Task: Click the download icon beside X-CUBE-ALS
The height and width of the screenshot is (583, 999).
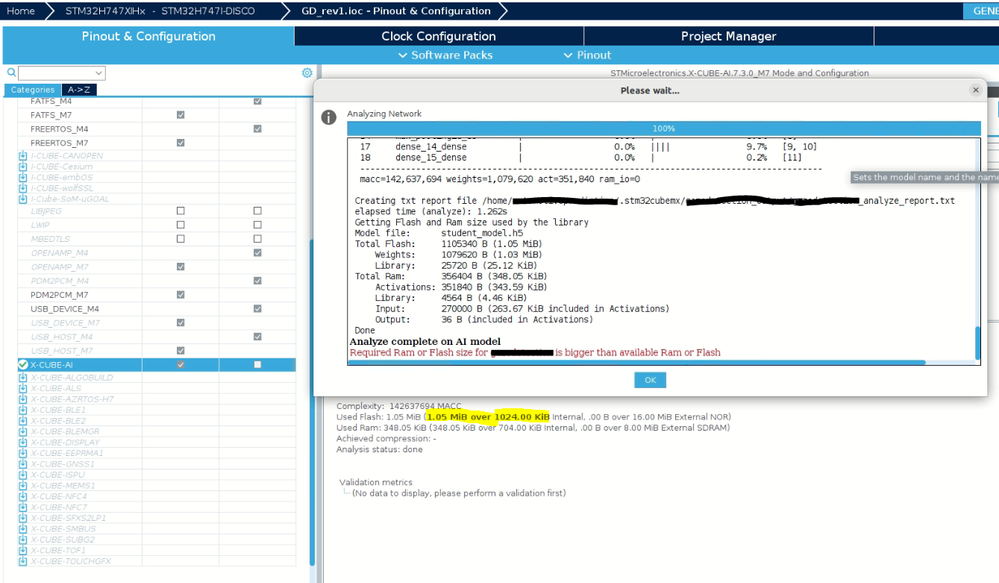Action: pos(23,388)
